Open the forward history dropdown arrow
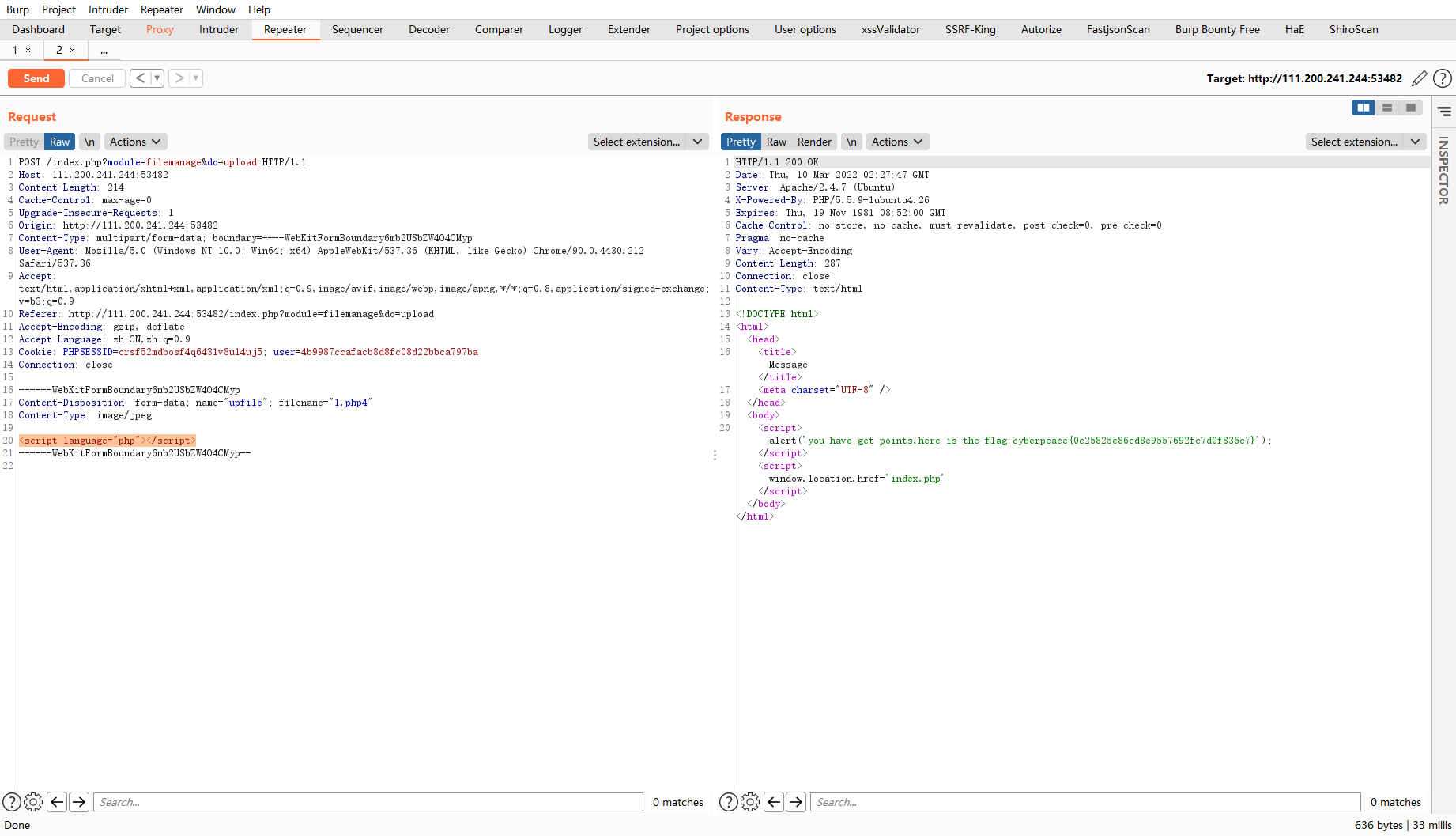This screenshot has height=836, width=1456. coord(196,78)
